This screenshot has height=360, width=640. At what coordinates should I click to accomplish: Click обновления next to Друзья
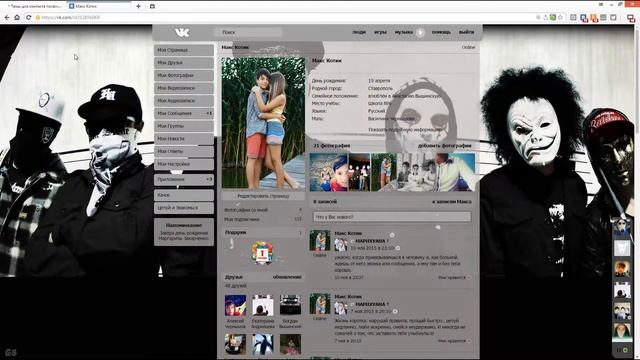point(287,277)
